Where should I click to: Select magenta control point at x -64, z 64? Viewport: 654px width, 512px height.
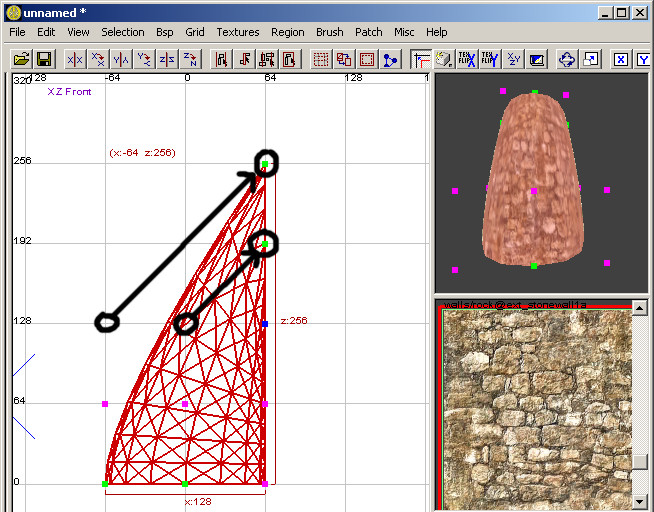pos(105,404)
